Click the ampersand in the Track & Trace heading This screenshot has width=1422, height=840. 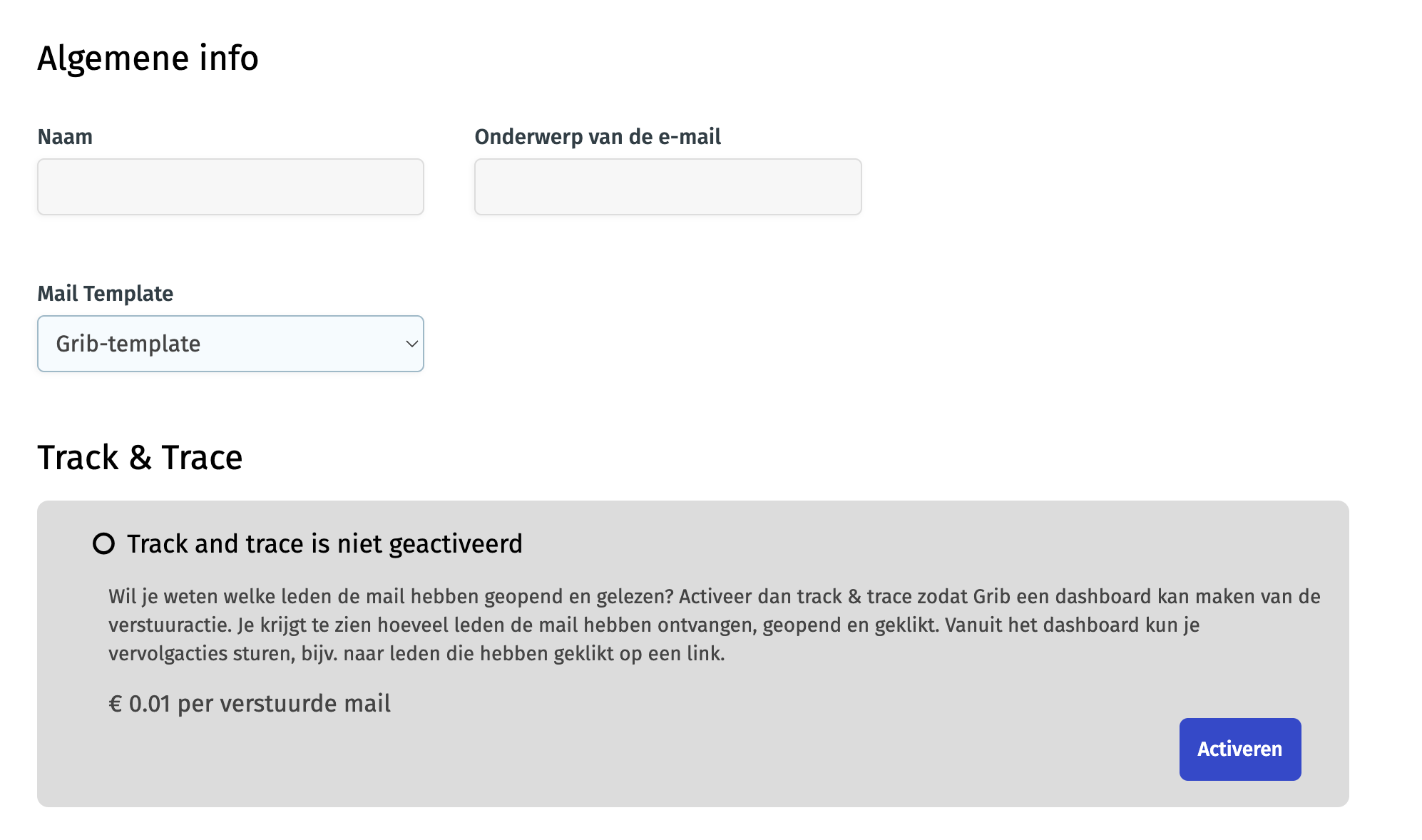140,459
